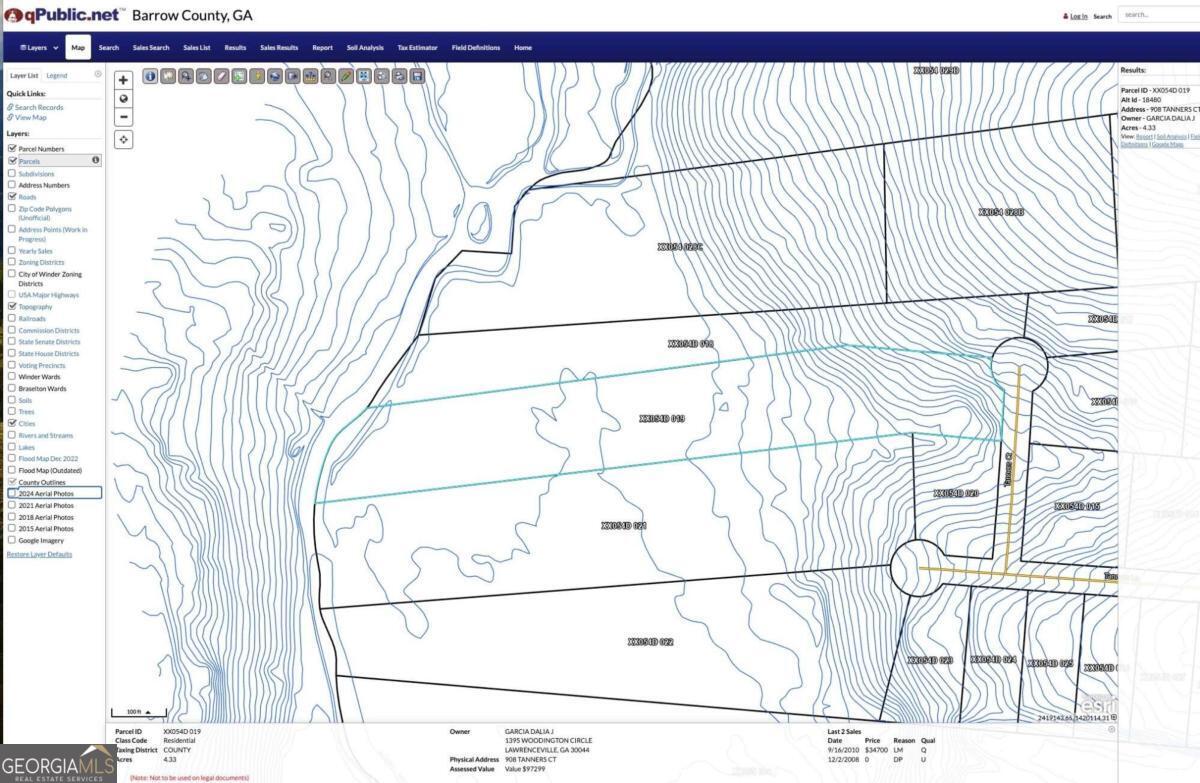The height and width of the screenshot is (783, 1200).
Task: Choose the Eraser/clear tool in map toolbar
Action: pyautogui.click(x=221, y=75)
